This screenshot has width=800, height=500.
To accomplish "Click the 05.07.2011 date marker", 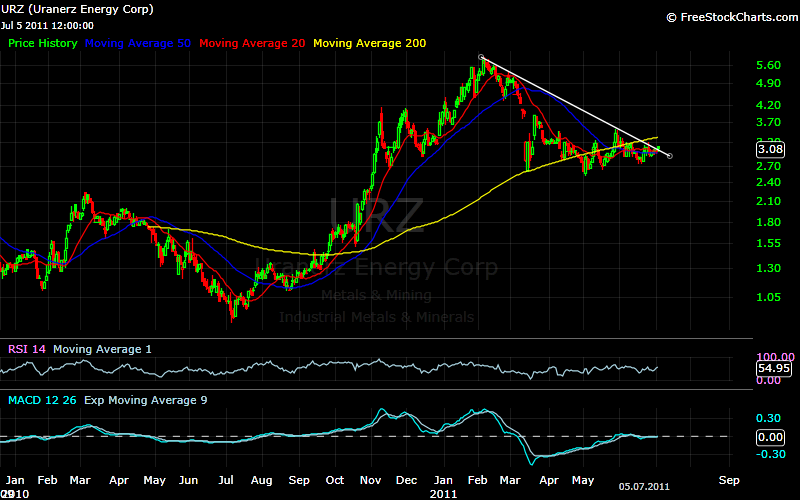I will click(x=645, y=487).
